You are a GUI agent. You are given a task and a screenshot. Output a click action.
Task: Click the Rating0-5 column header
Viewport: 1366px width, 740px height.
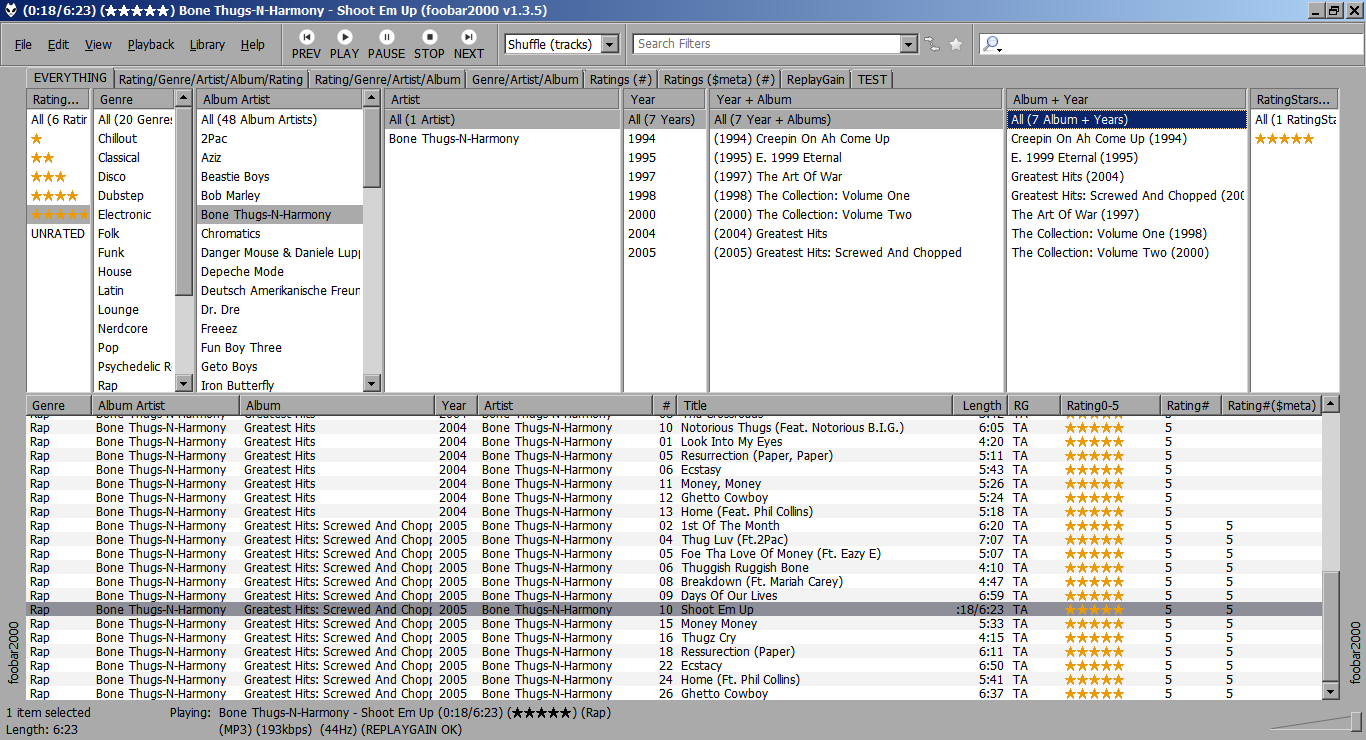click(x=1110, y=405)
